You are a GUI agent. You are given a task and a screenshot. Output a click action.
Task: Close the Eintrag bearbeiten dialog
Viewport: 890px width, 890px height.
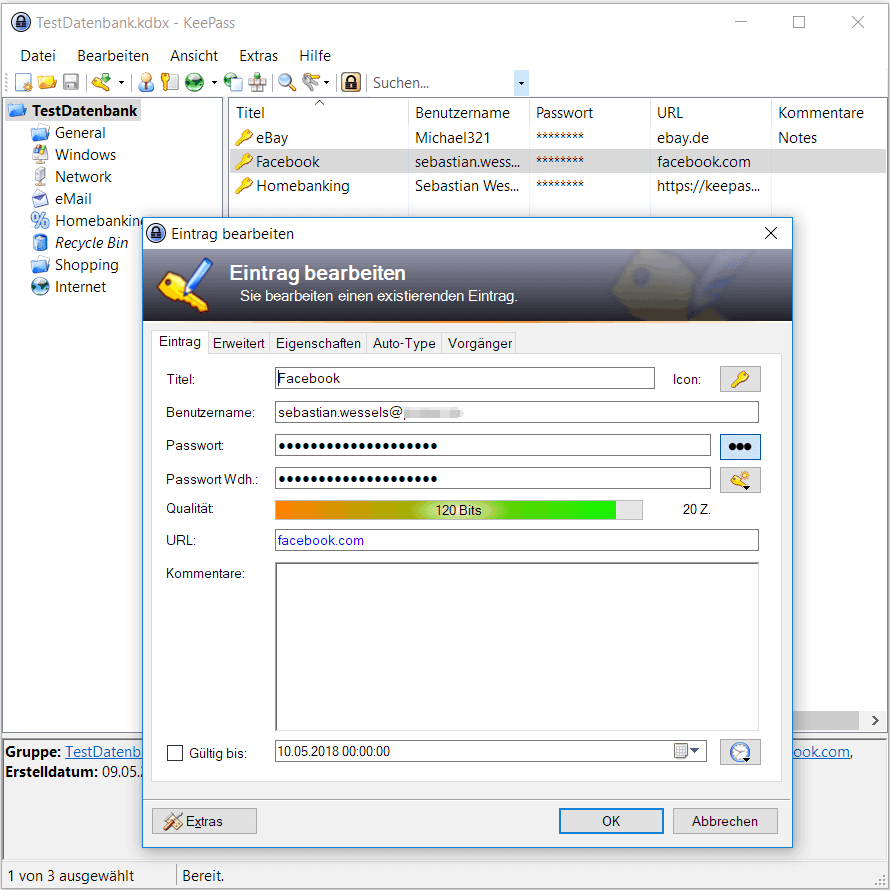[x=770, y=233]
